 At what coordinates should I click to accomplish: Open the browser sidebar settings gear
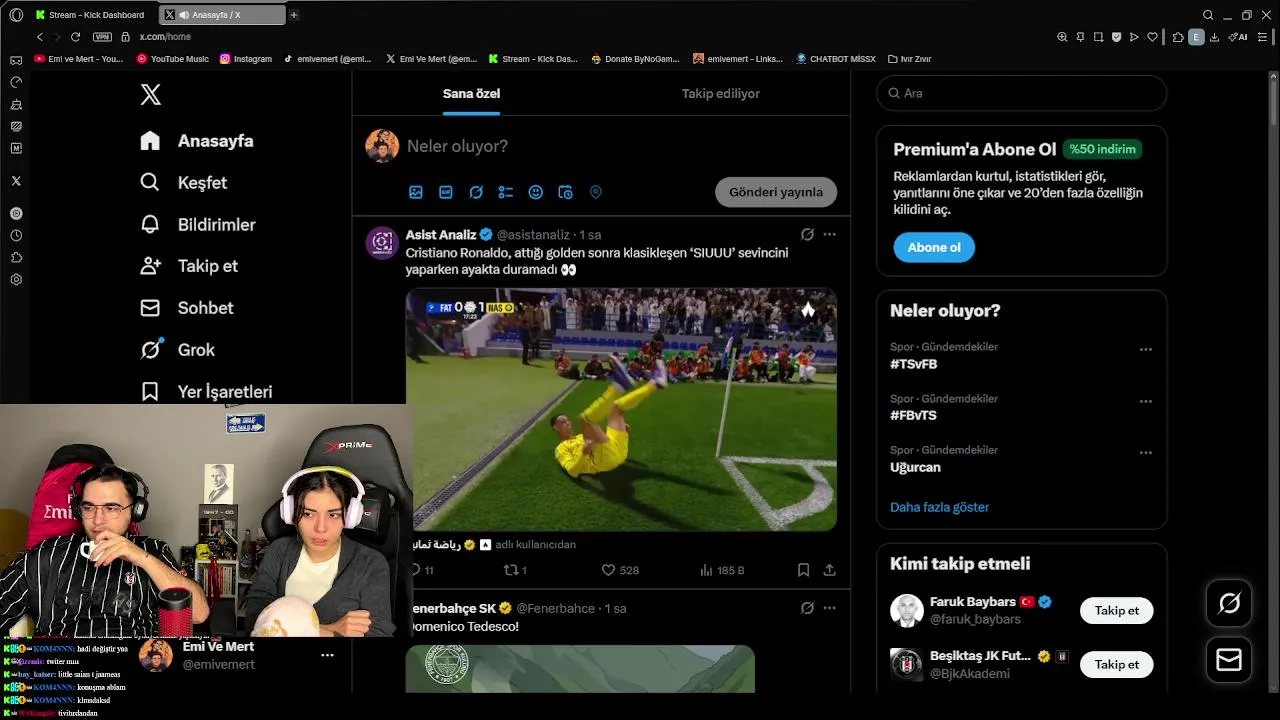click(16, 280)
